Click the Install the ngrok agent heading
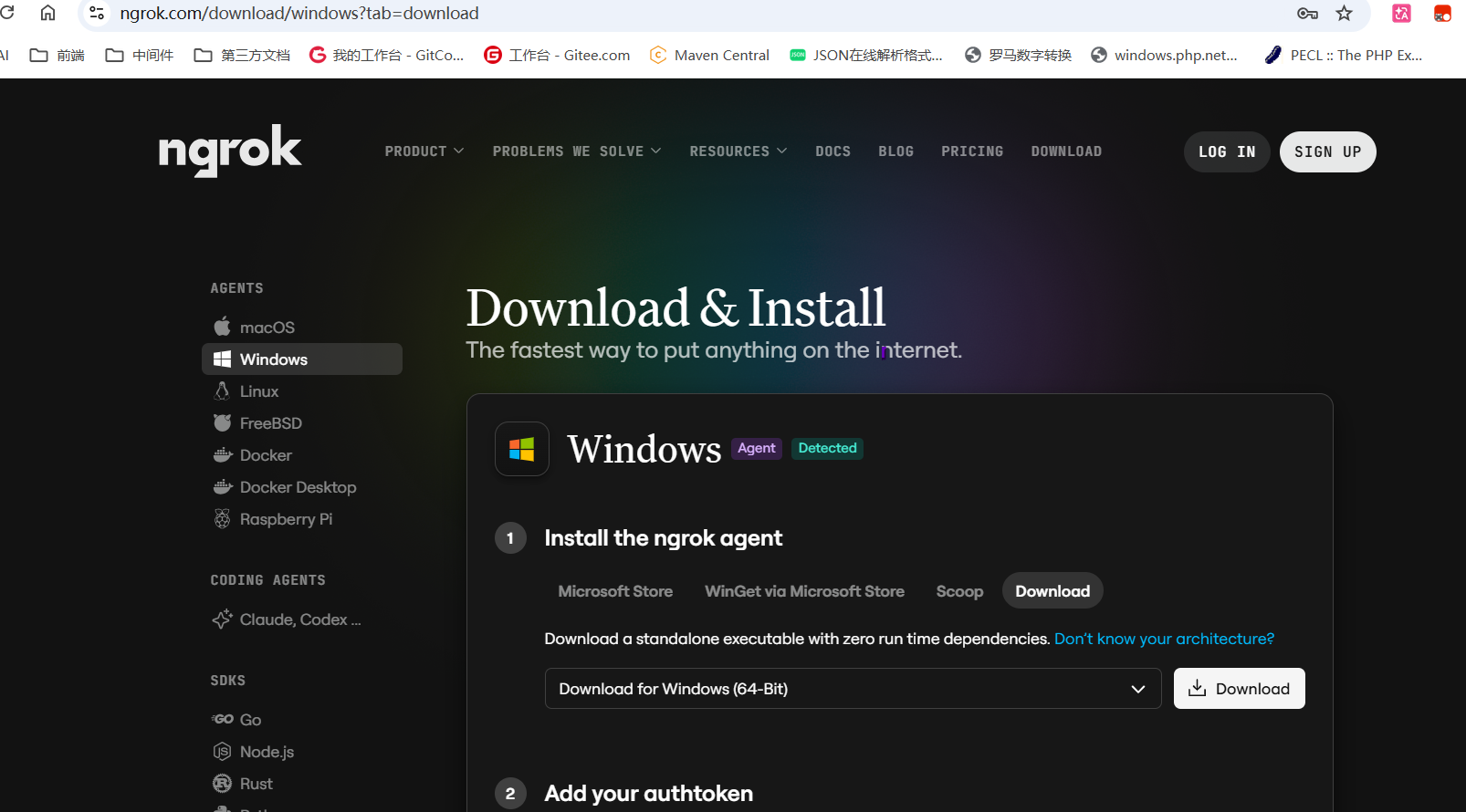Image resolution: width=1466 pixels, height=812 pixels. pos(663,538)
